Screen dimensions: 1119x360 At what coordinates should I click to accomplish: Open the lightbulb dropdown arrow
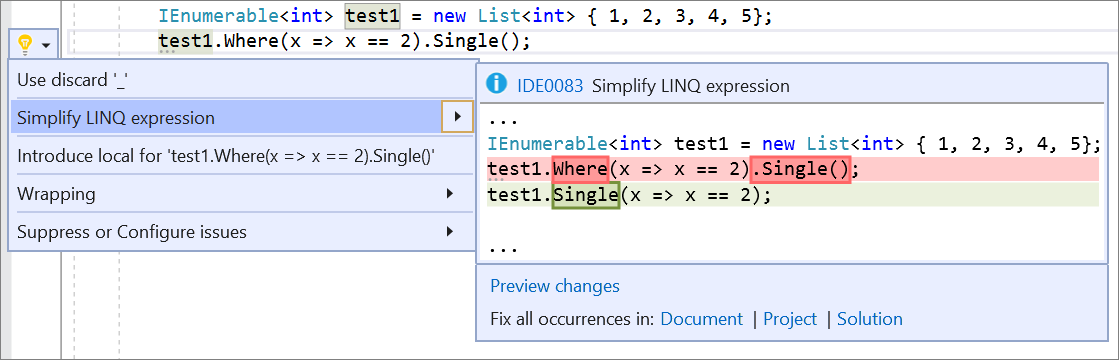point(46,46)
